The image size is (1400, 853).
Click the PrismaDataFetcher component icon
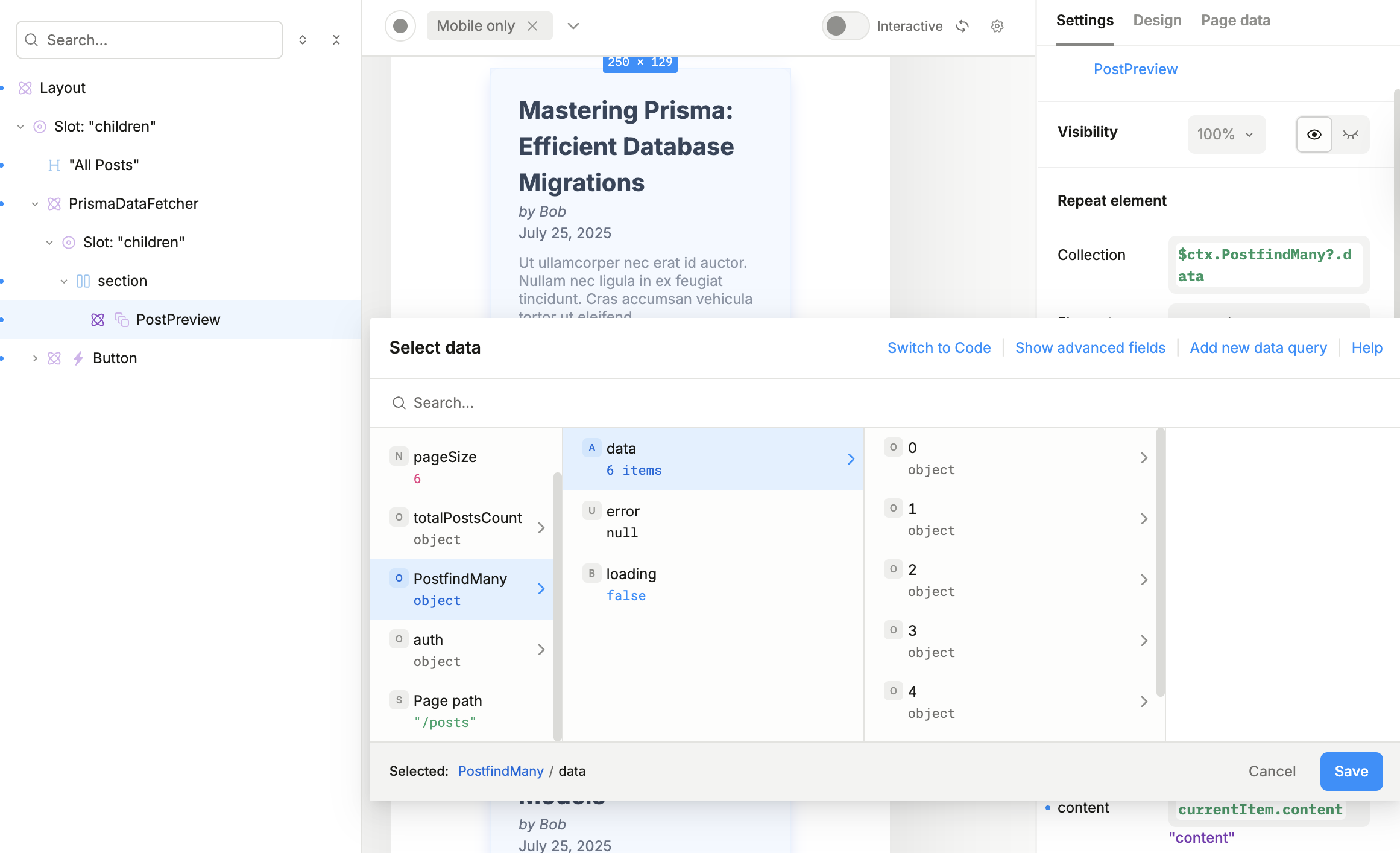54,204
